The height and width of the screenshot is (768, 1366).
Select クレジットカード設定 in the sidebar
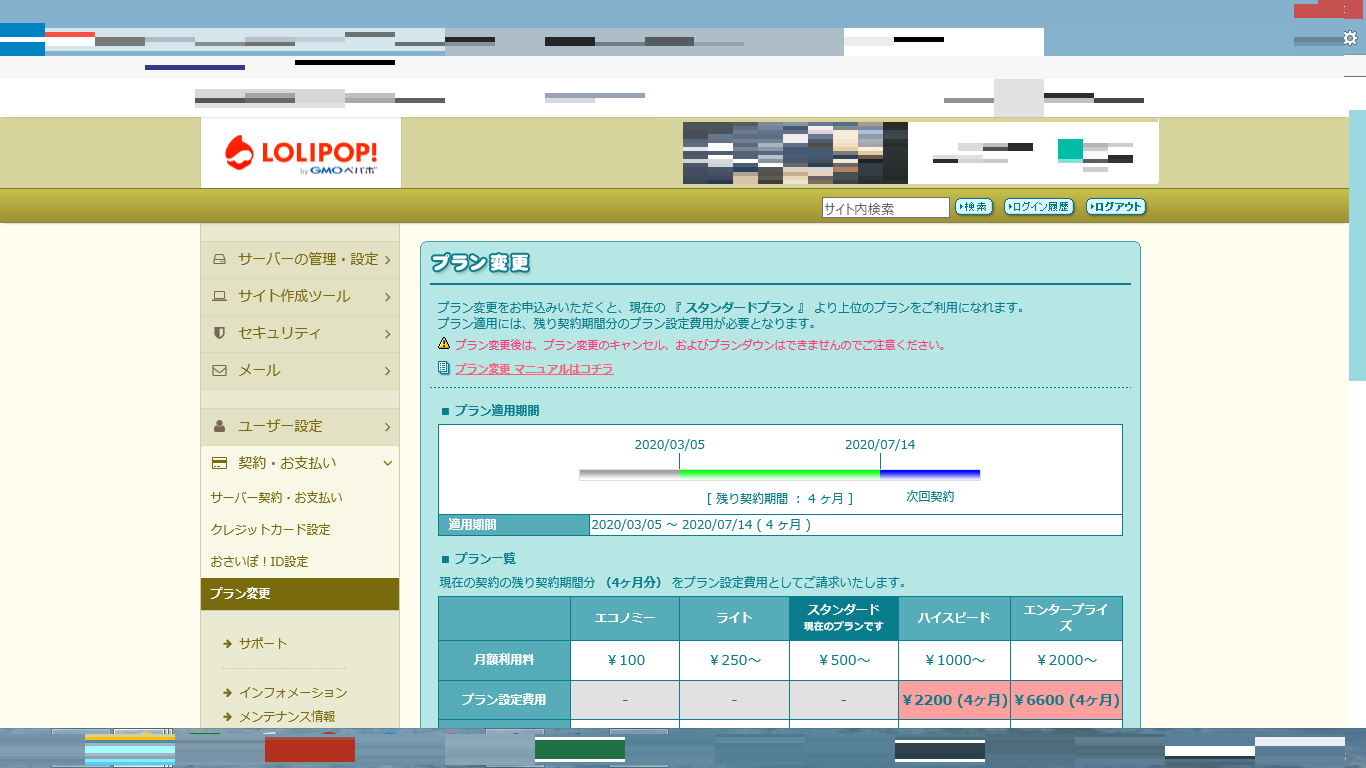pyautogui.click(x=270, y=530)
